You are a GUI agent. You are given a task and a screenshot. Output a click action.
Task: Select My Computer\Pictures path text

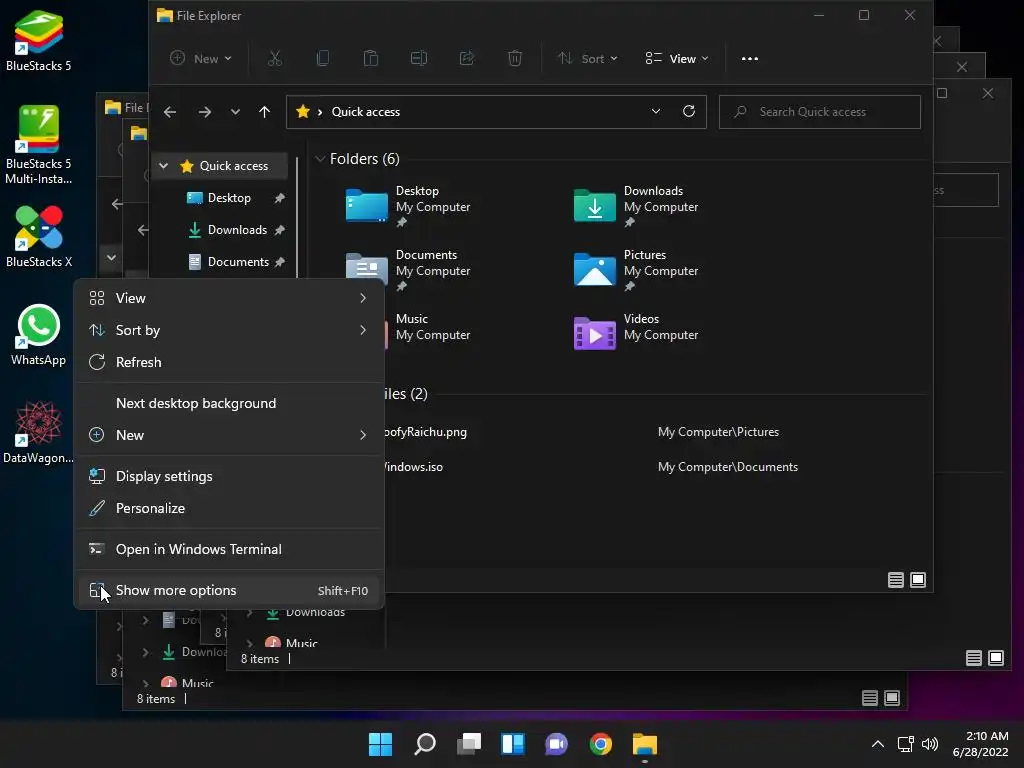(x=718, y=432)
